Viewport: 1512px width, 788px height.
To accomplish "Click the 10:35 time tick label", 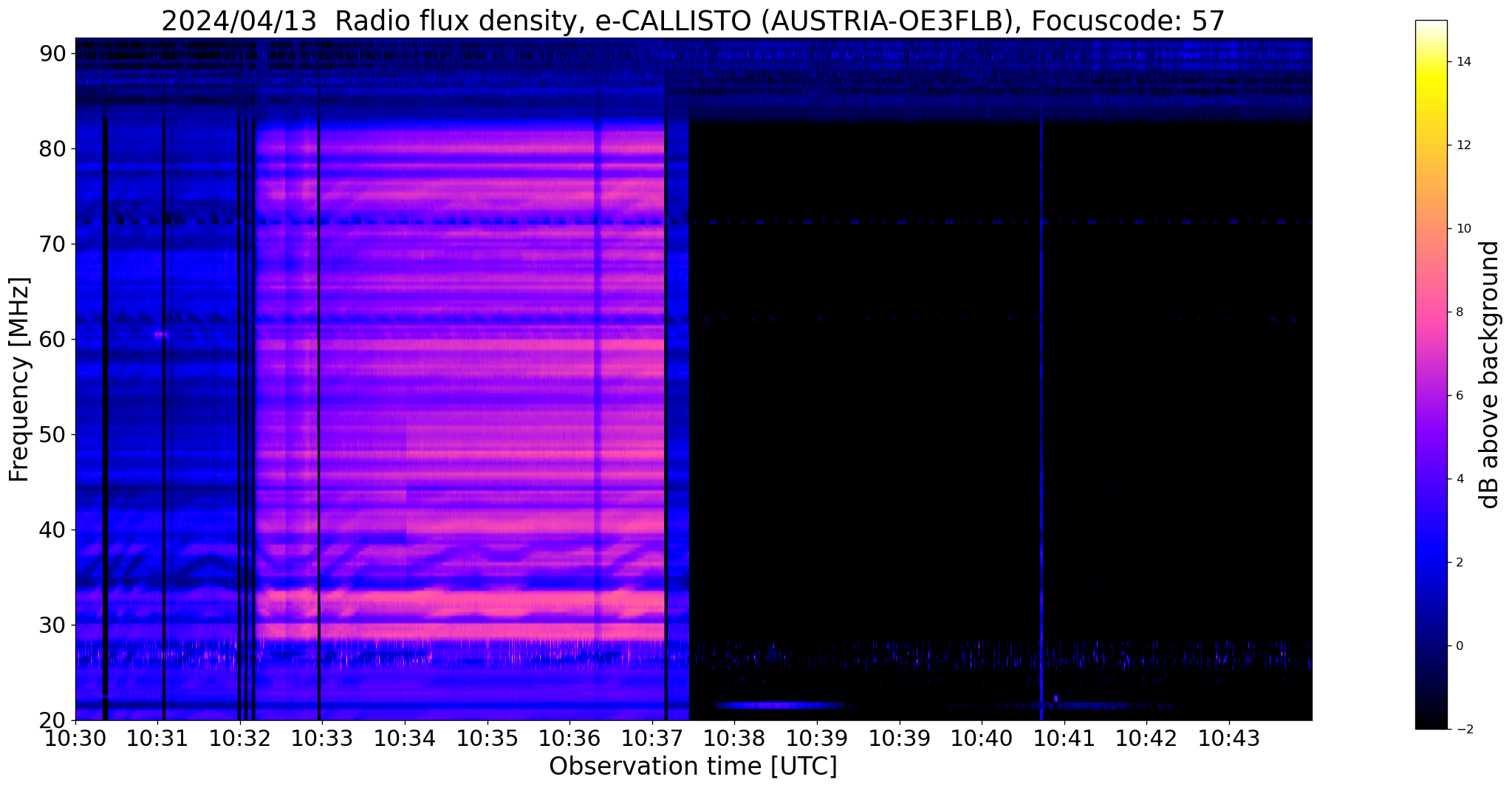I will [x=488, y=739].
